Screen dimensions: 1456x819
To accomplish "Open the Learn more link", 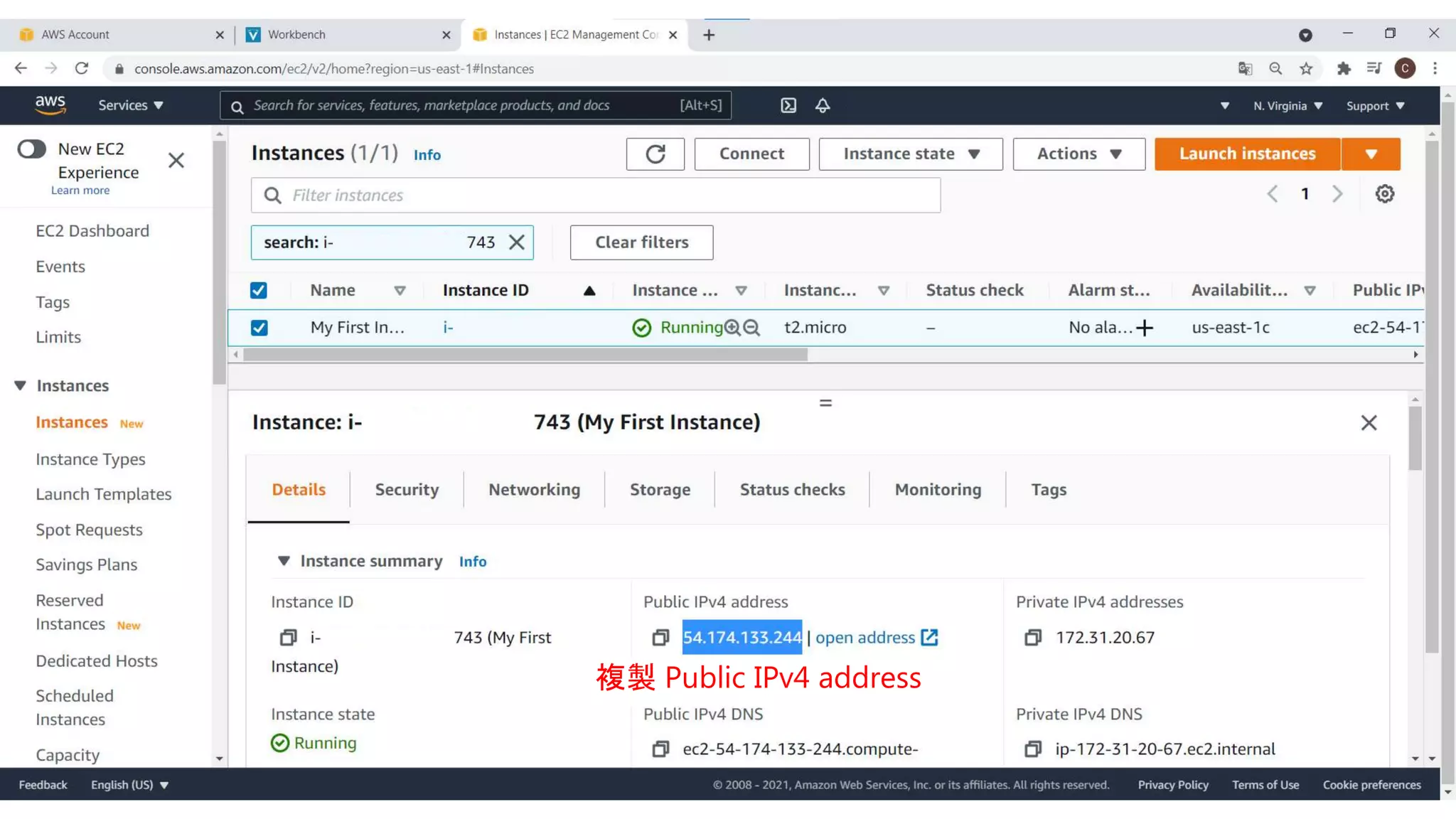I will point(80,190).
